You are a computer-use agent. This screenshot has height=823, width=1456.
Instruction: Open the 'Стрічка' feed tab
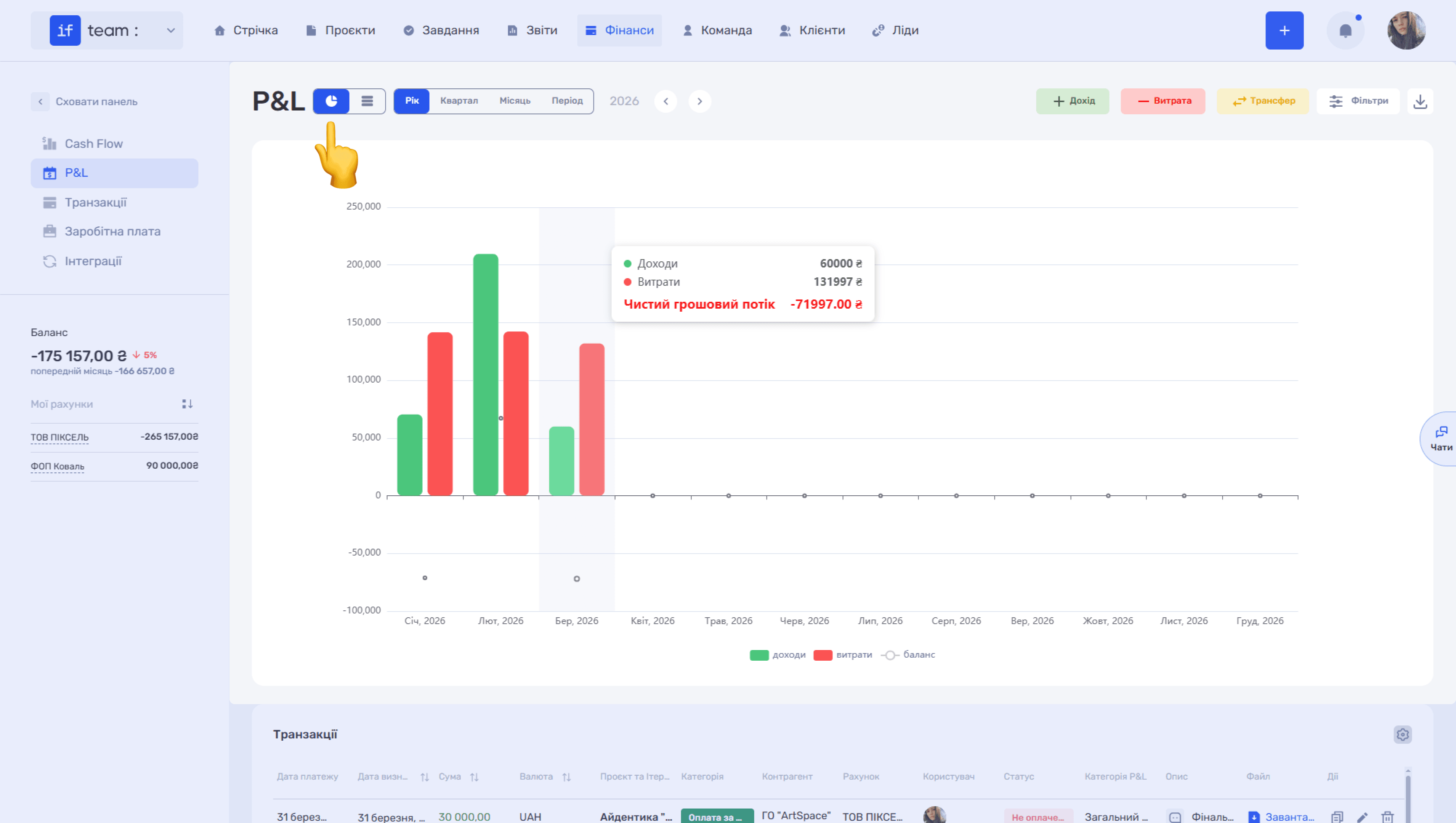point(246,30)
